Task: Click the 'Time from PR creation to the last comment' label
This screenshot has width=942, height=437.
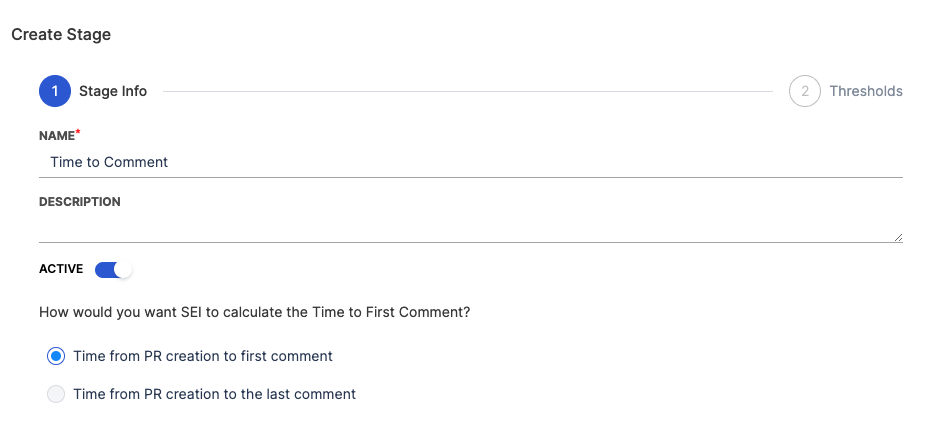Action: 214,394
